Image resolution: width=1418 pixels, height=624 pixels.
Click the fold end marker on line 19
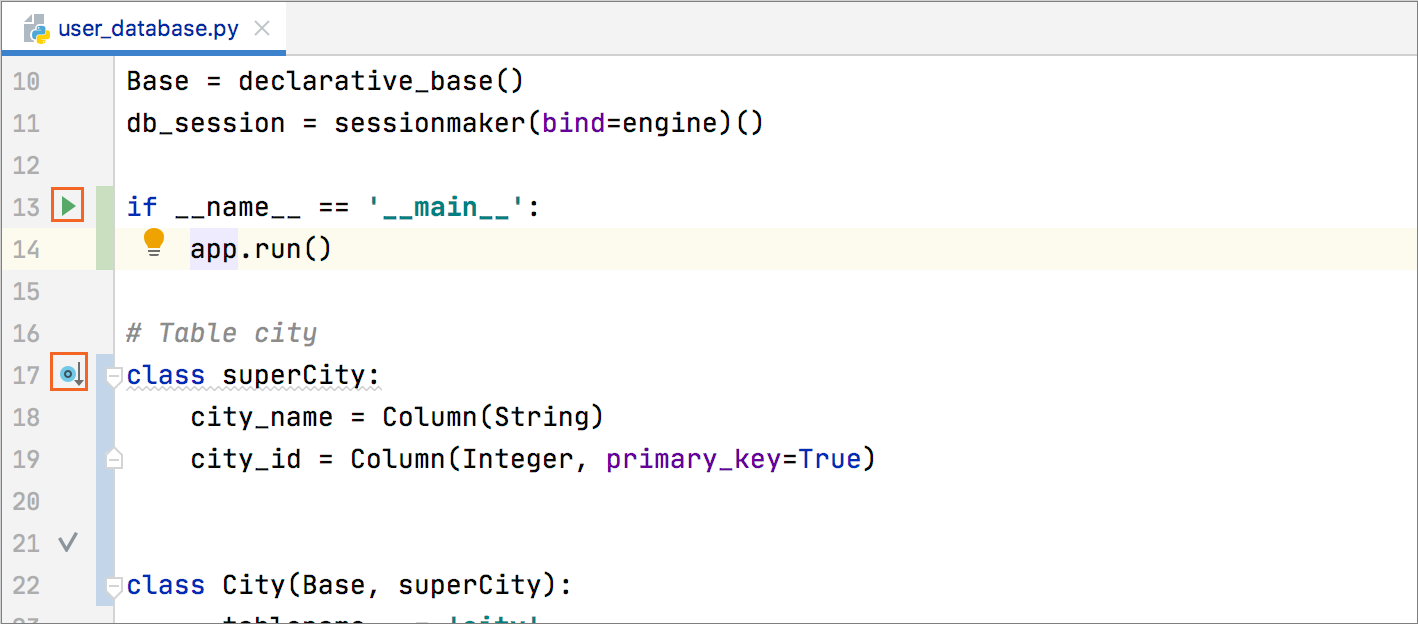click(114, 459)
